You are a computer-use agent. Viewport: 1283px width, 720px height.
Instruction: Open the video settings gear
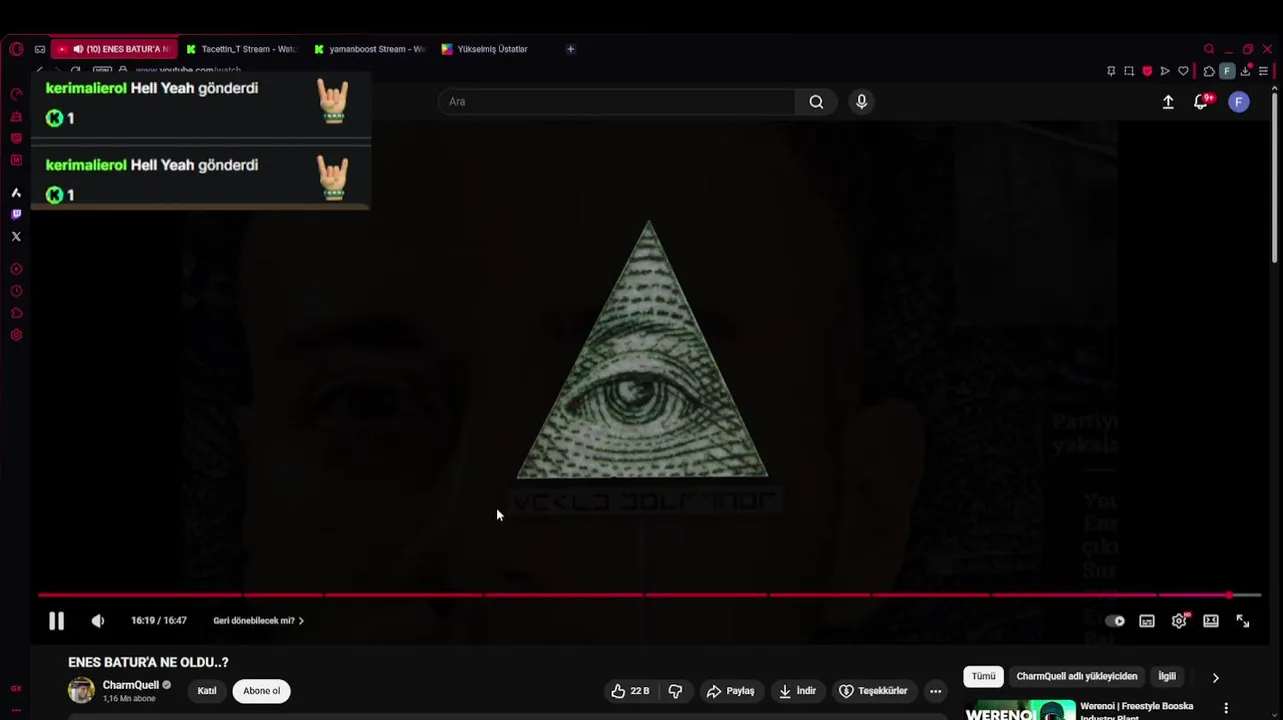click(x=1179, y=621)
